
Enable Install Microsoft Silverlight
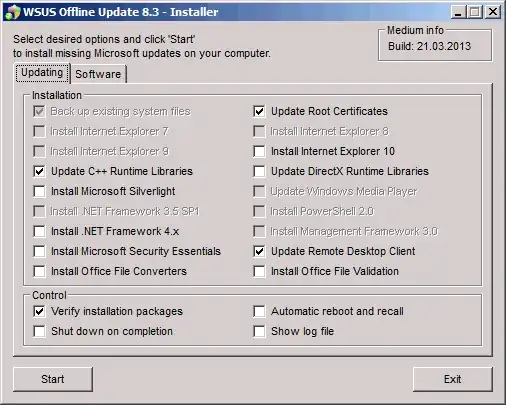pos(39,191)
